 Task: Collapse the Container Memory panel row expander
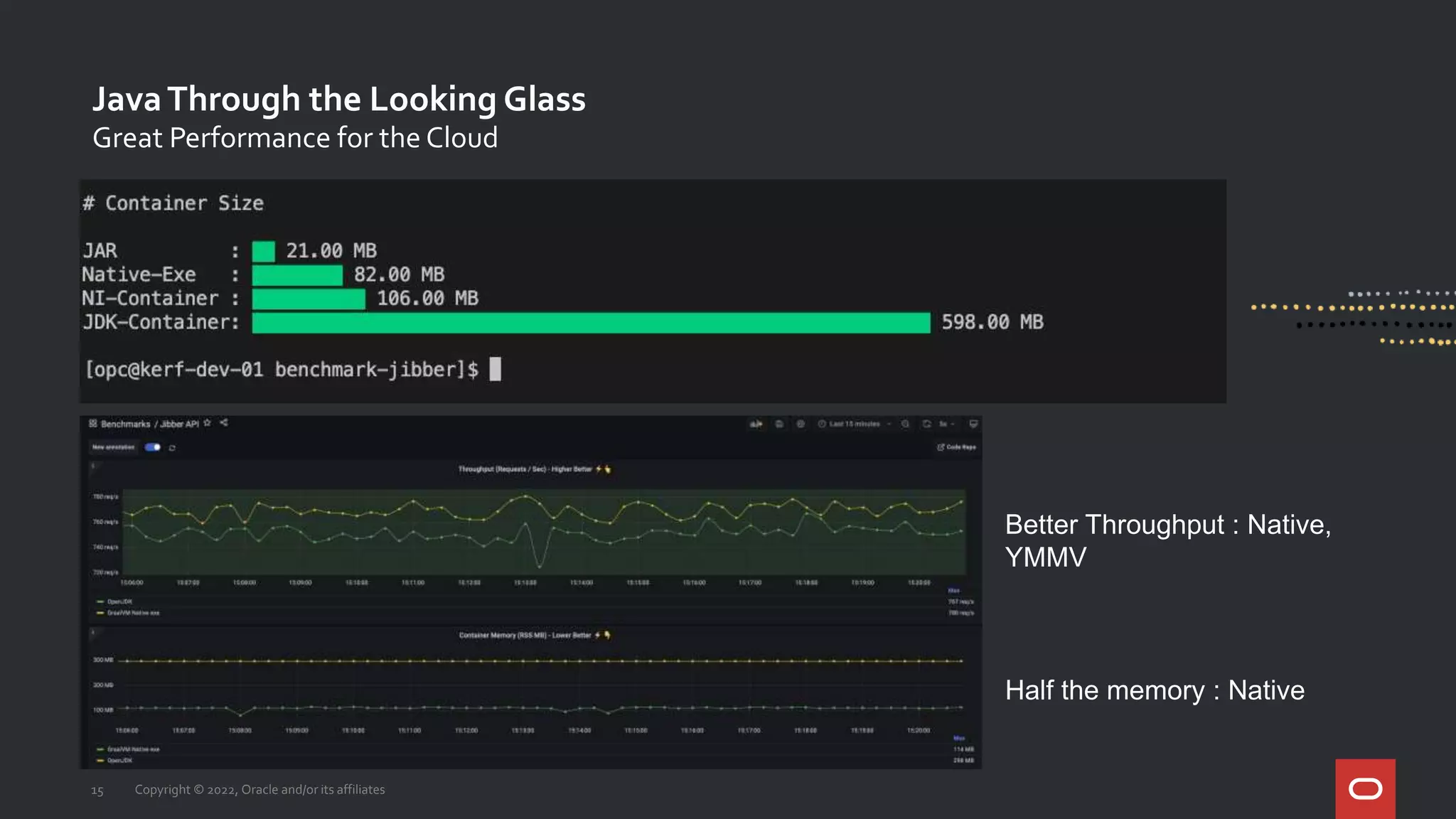tap(92, 631)
